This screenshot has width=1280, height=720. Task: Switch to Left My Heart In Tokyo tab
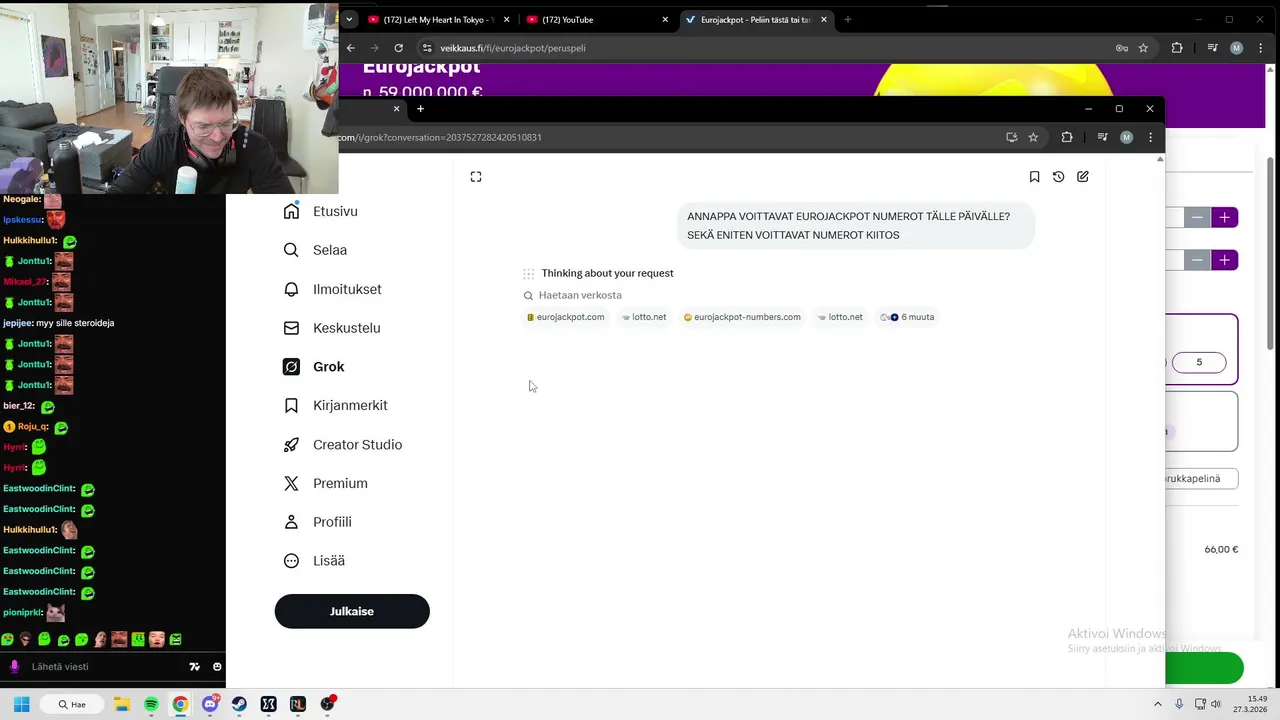click(439, 20)
